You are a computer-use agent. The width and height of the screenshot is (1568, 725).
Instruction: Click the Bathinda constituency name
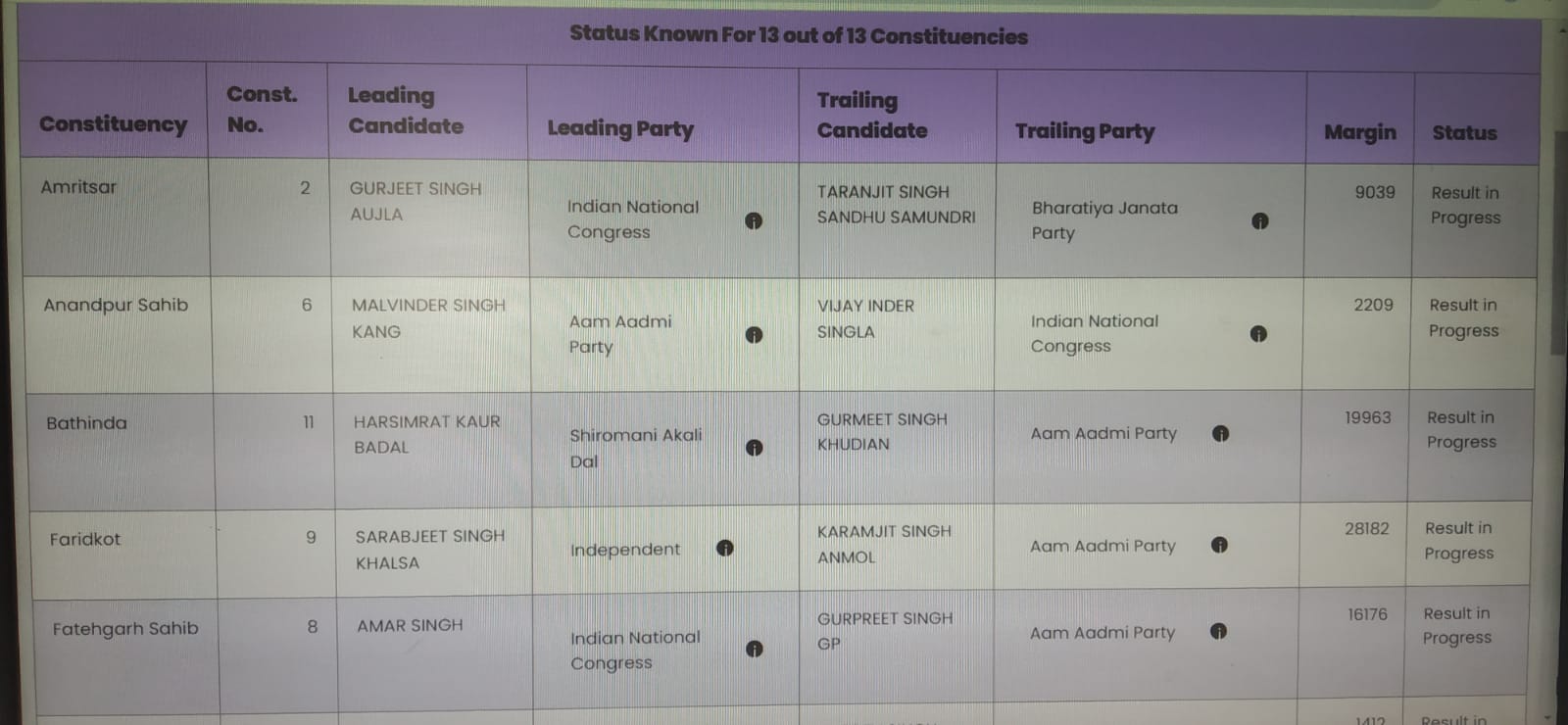click(86, 423)
